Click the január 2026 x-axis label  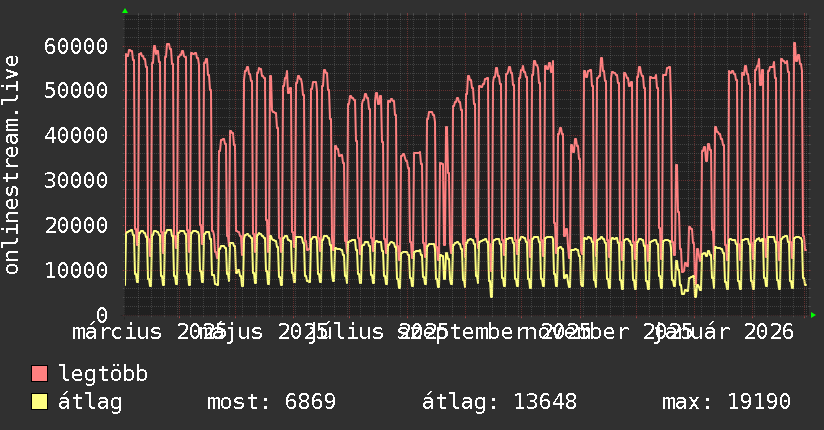723,332
